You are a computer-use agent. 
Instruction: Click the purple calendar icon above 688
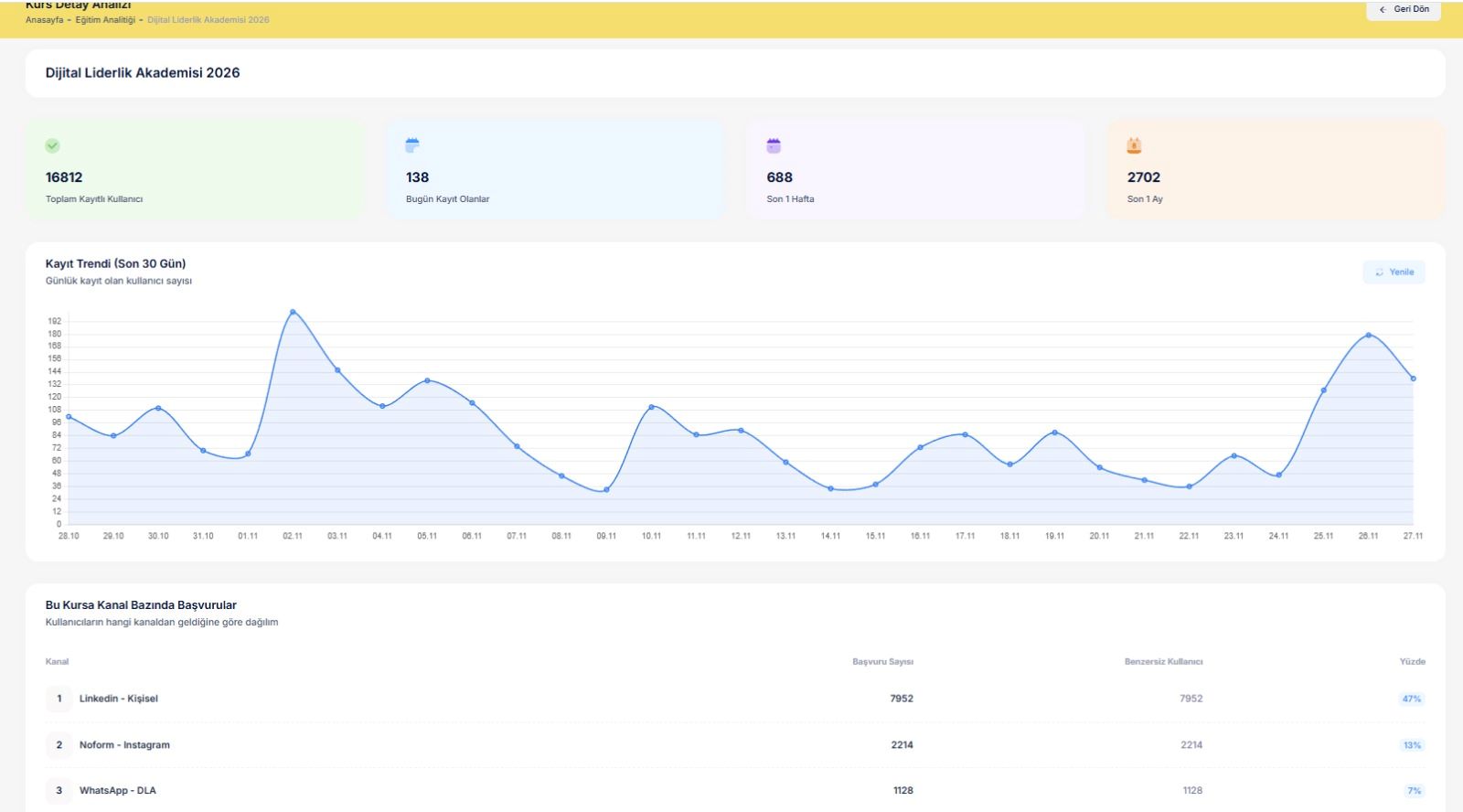point(774,145)
